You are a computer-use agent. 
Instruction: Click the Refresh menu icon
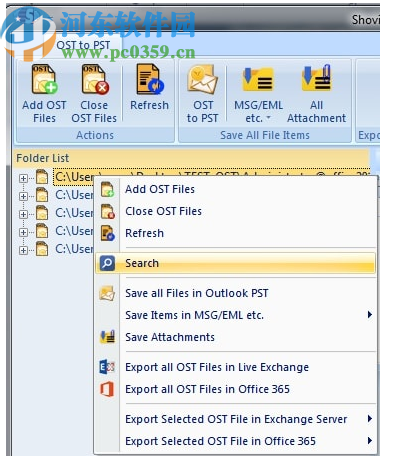pyautogui.click(x=107, y=233)
